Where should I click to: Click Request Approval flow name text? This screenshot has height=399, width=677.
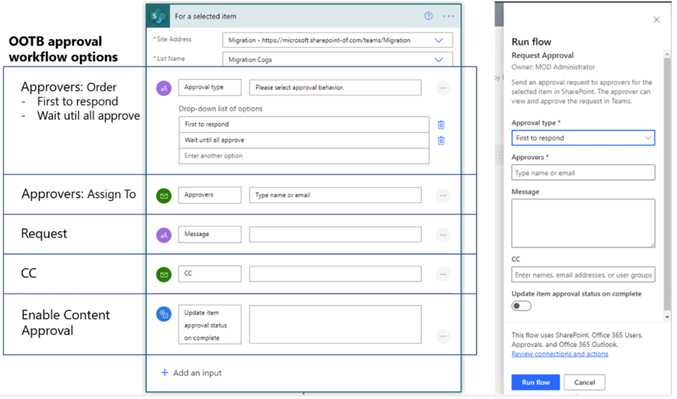pos(543,55)
